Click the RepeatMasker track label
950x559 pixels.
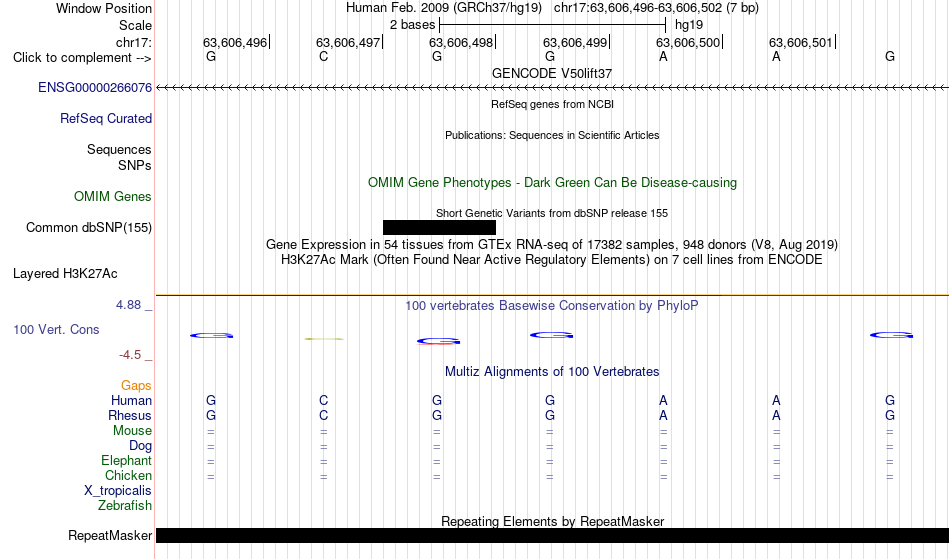click(110, 535)
